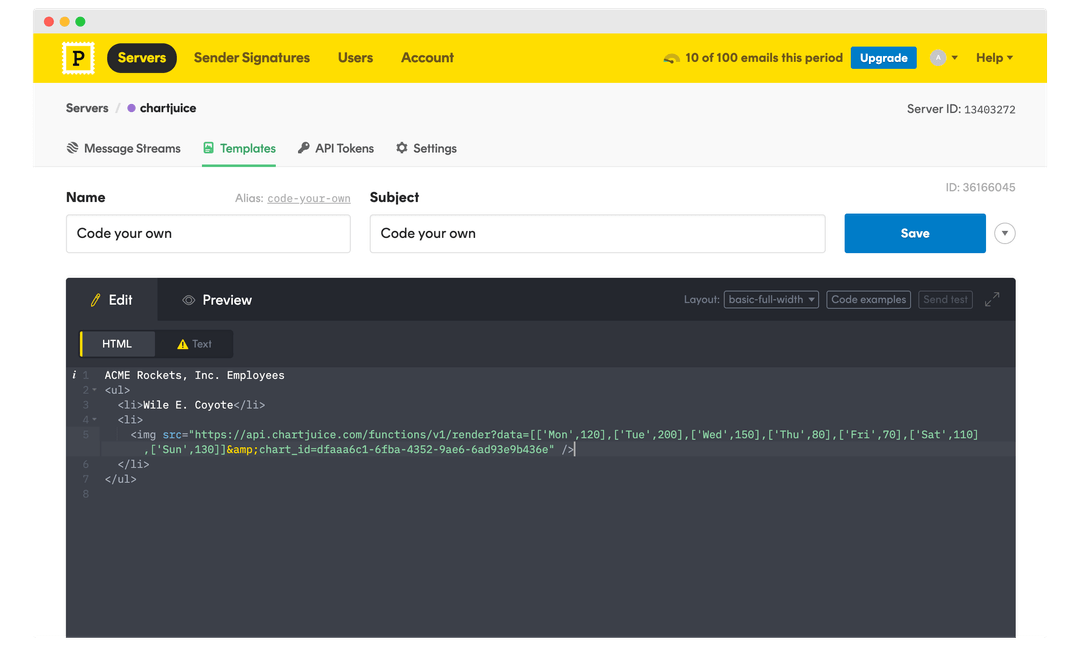This screenshot has height=646, width=1080.
Task: Click the API Tokens key icon
Action: tap(303, 147)
